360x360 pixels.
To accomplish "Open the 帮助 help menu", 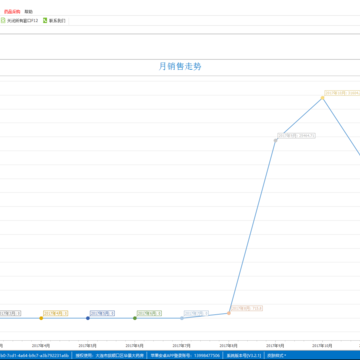I will 29,12.
